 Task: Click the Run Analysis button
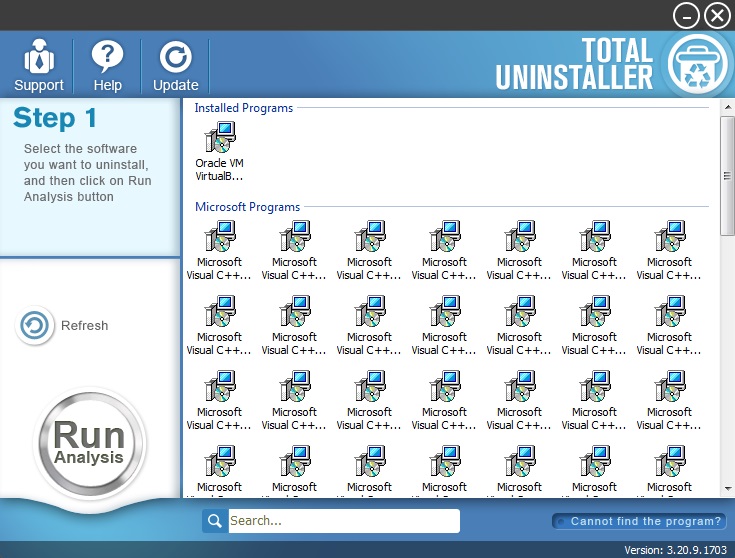[90, 443]
